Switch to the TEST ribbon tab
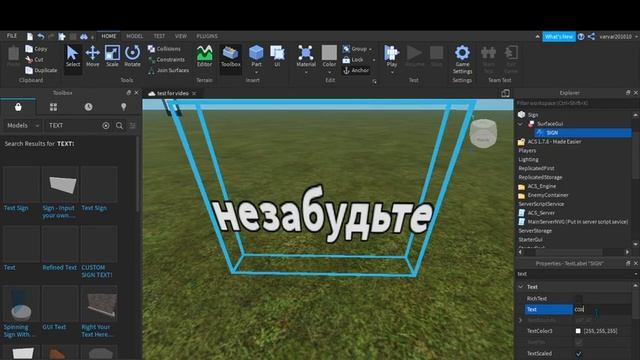The image size is (640, 360). pyautogui.click(x=159, y=36)
